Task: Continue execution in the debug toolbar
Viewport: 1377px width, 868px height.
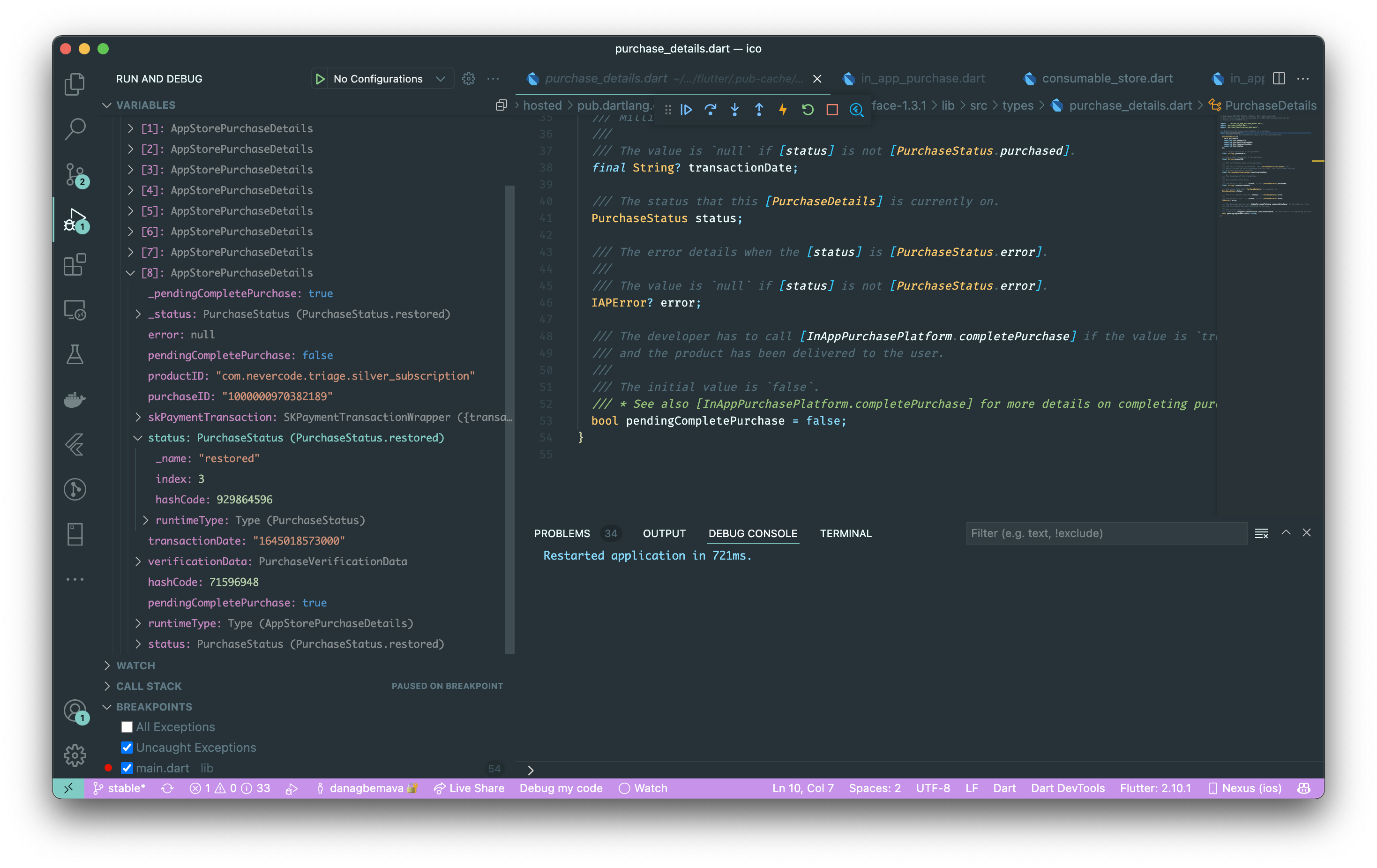Action: 686,110
